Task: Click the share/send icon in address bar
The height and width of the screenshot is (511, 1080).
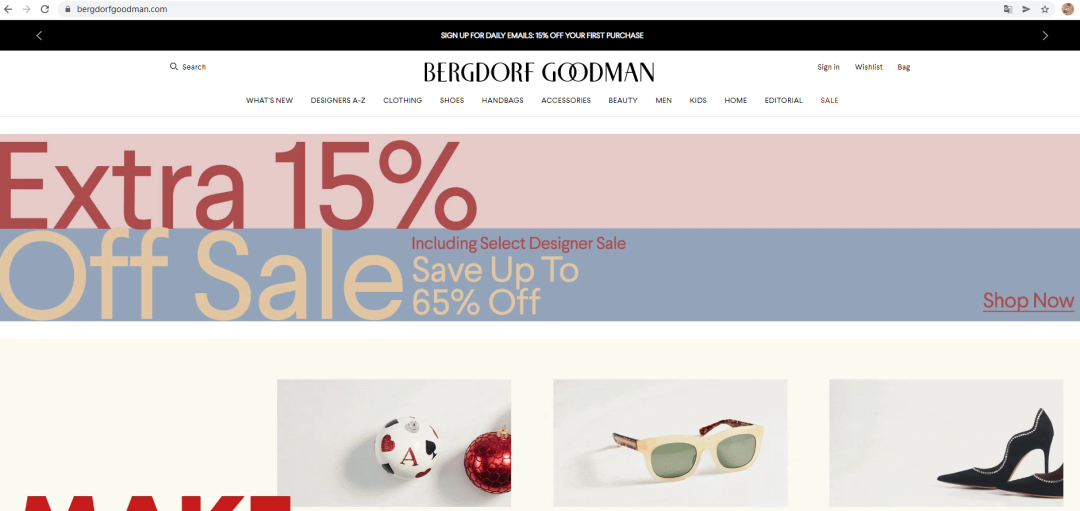Action: 1026,9
